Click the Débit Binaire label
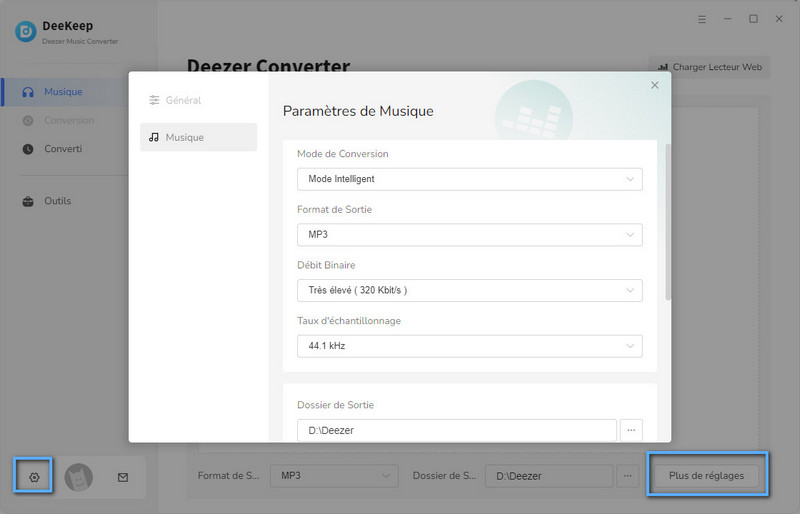Viewport: 800px width, 514px height. click(326, 265)
